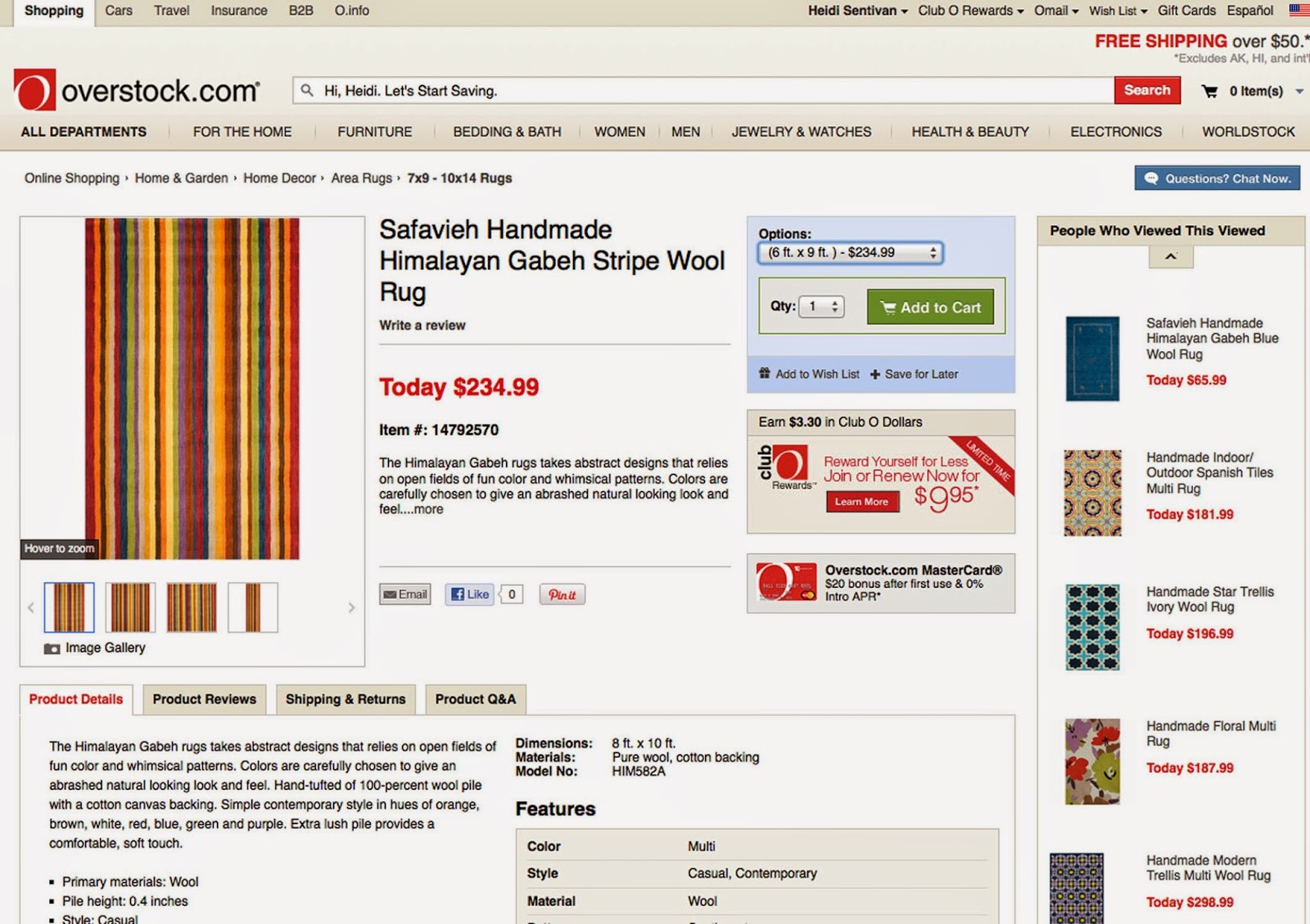This screenshot has height=924, width=1310.
Task: Select the fourth rug thumbnail
Action: click(253, 607)
